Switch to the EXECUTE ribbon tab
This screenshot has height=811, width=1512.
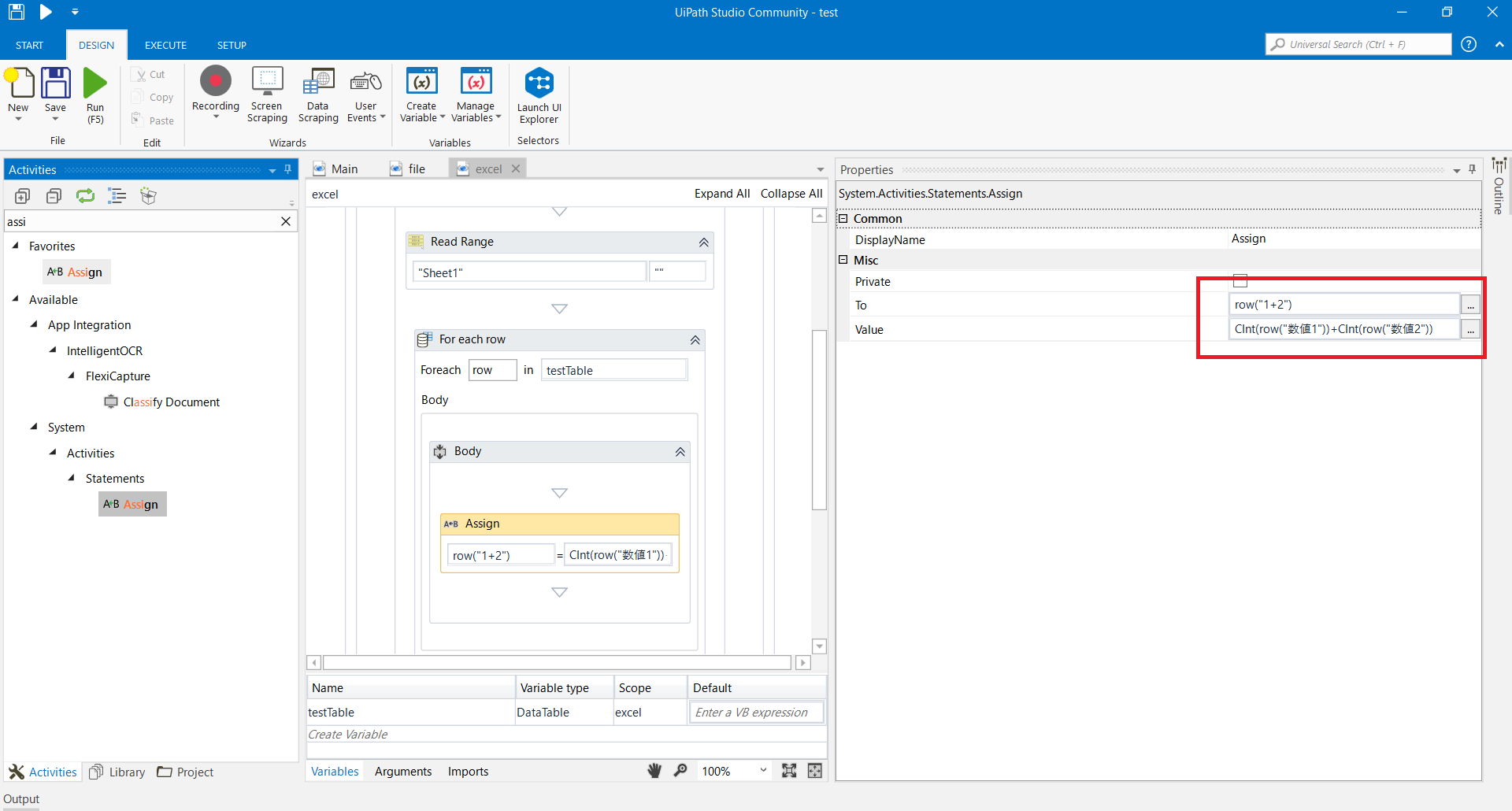[165, 45]
